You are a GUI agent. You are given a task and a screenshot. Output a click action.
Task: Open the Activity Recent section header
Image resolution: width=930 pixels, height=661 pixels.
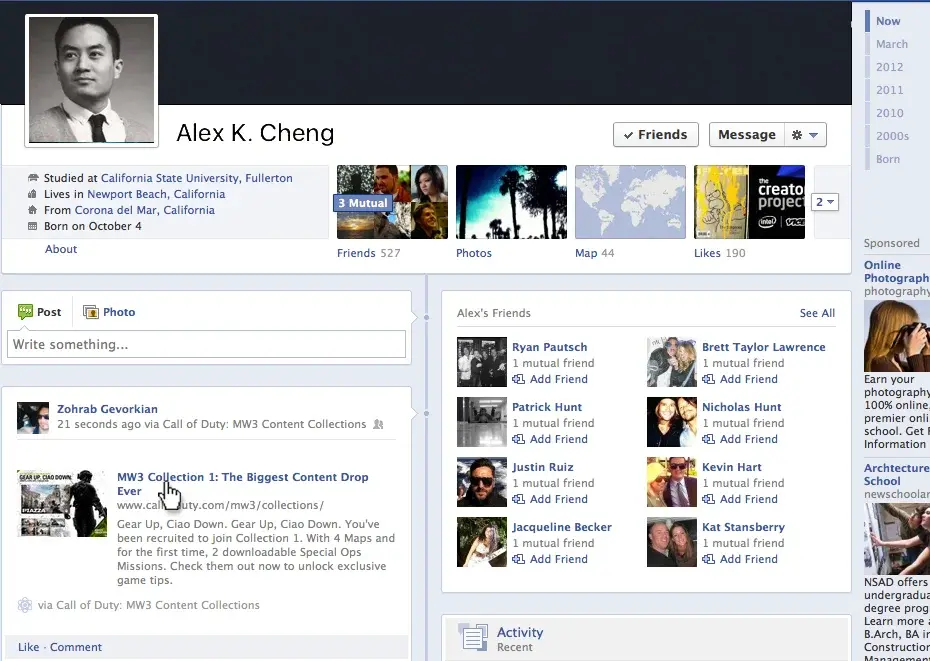pyautogui.click(x=646, y=638)
